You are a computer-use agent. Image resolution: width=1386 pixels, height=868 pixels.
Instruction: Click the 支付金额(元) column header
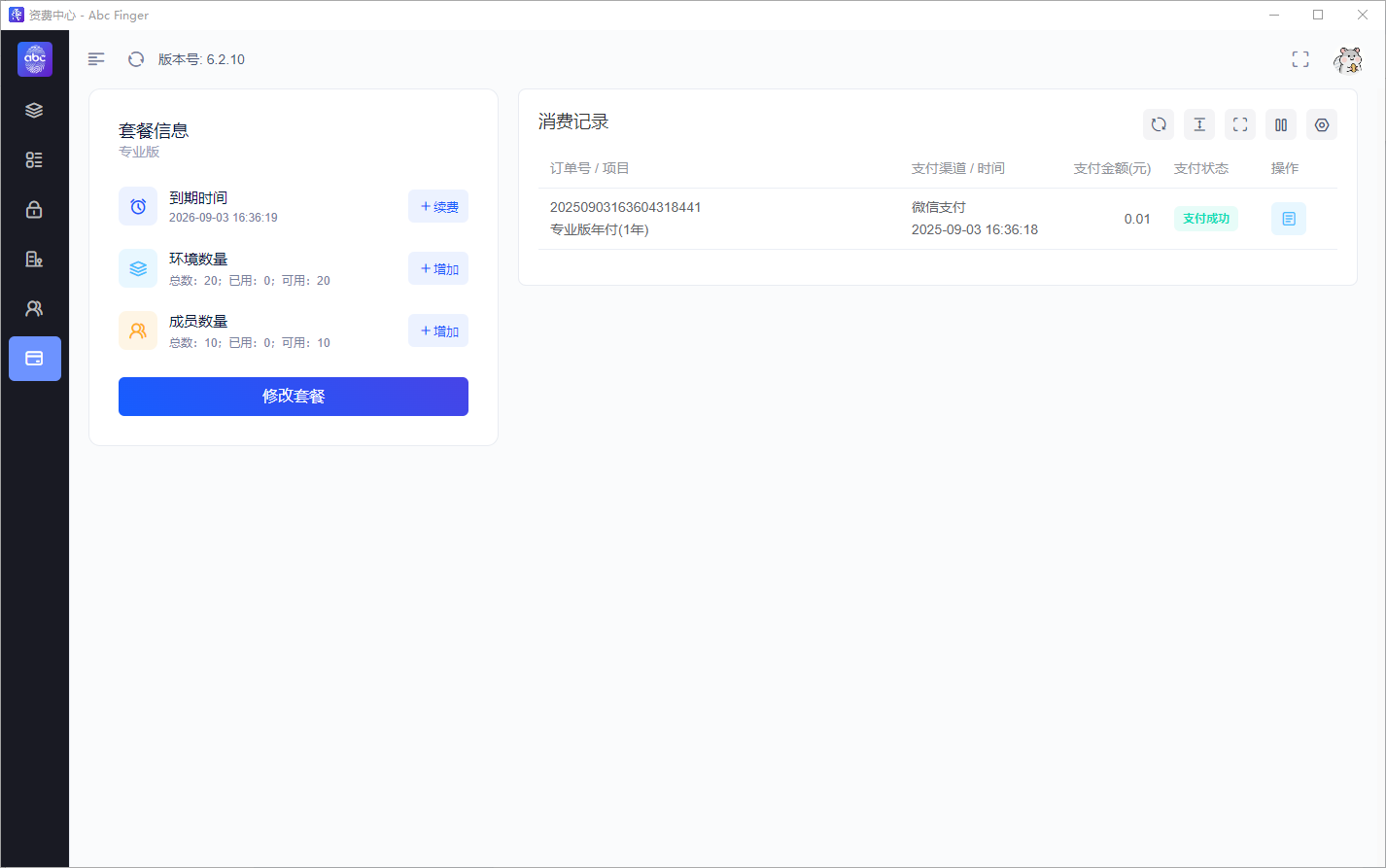1112,168
